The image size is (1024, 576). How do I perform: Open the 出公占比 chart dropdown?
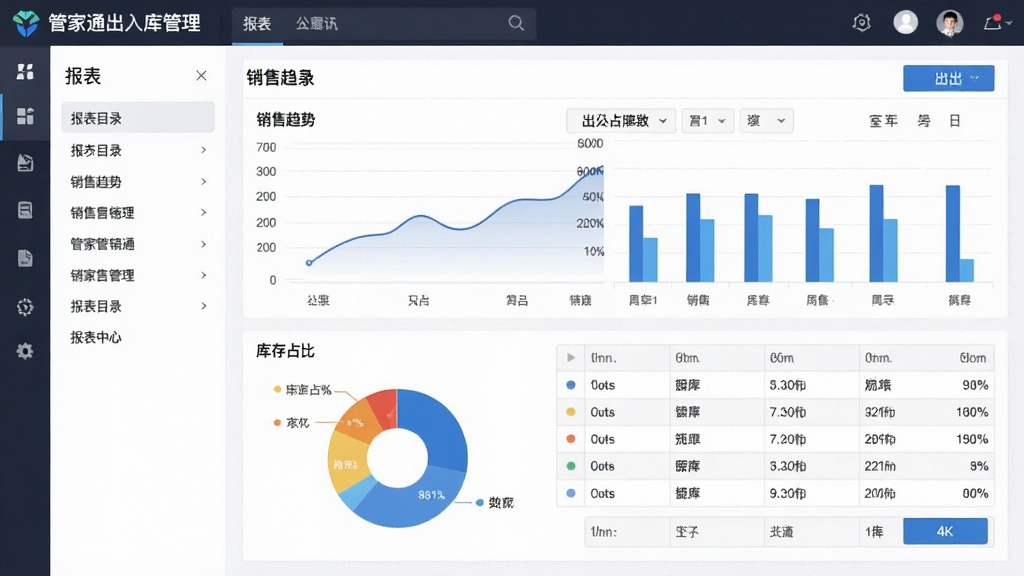(621, 121)
